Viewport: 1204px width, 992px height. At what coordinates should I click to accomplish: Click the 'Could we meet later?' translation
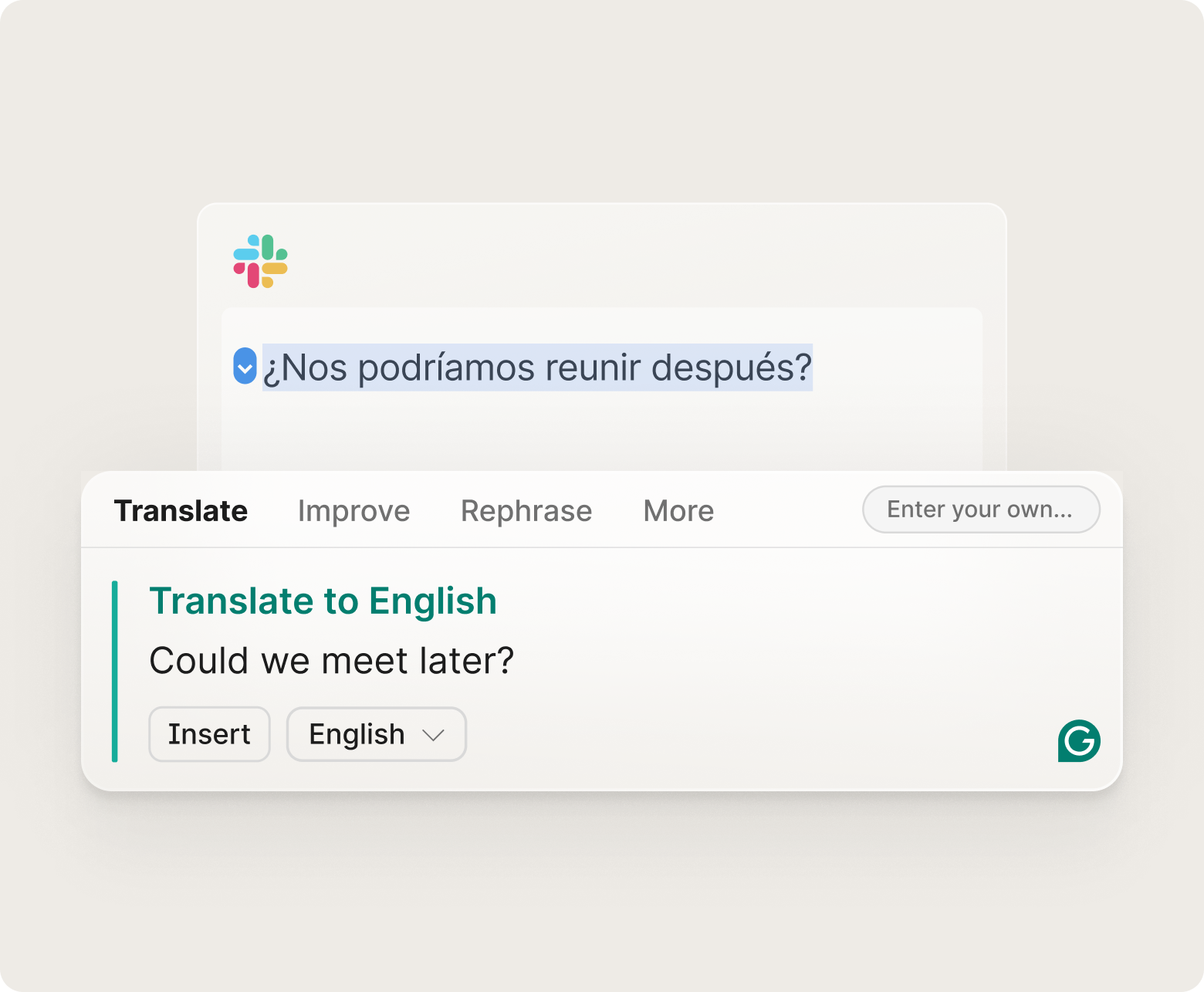(331, 661)
